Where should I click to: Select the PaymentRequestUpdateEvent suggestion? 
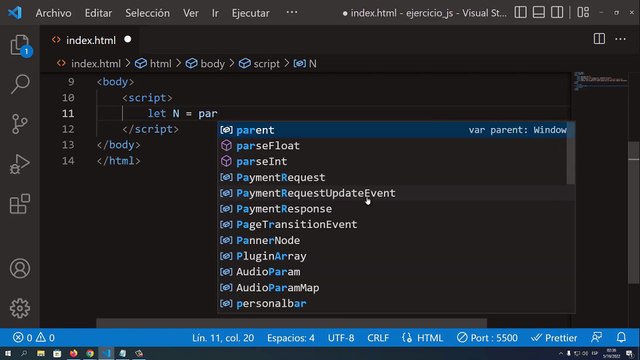[396, 193]
